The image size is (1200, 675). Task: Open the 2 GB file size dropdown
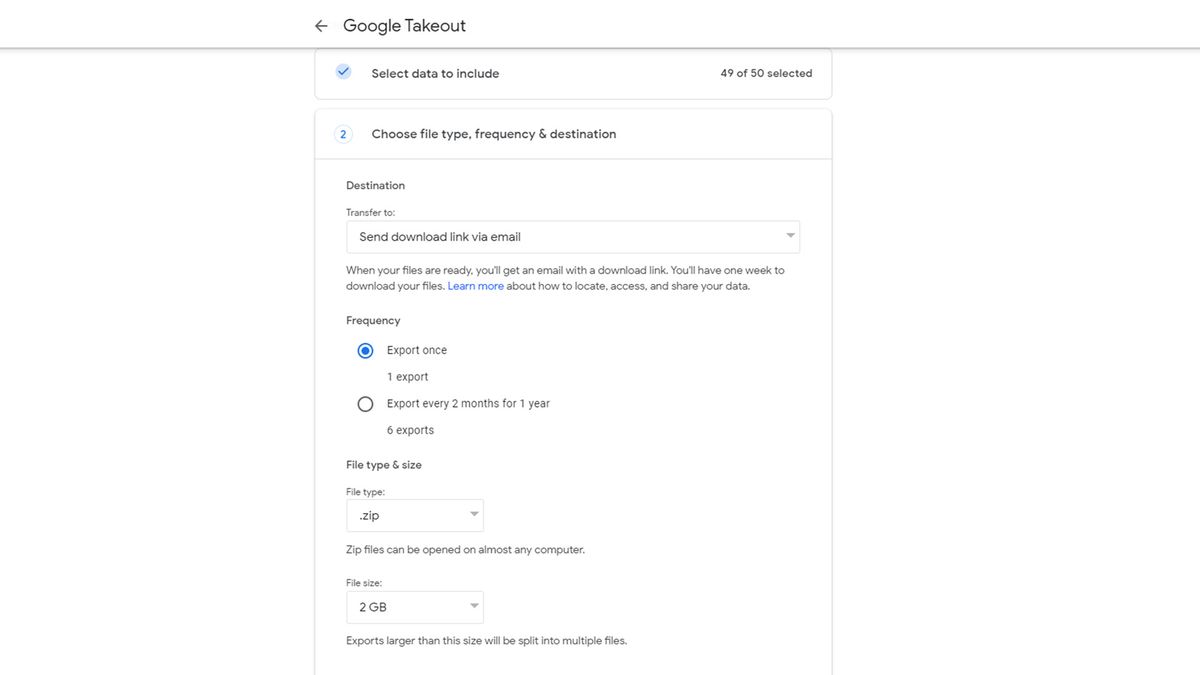click(x=414, y=606)
